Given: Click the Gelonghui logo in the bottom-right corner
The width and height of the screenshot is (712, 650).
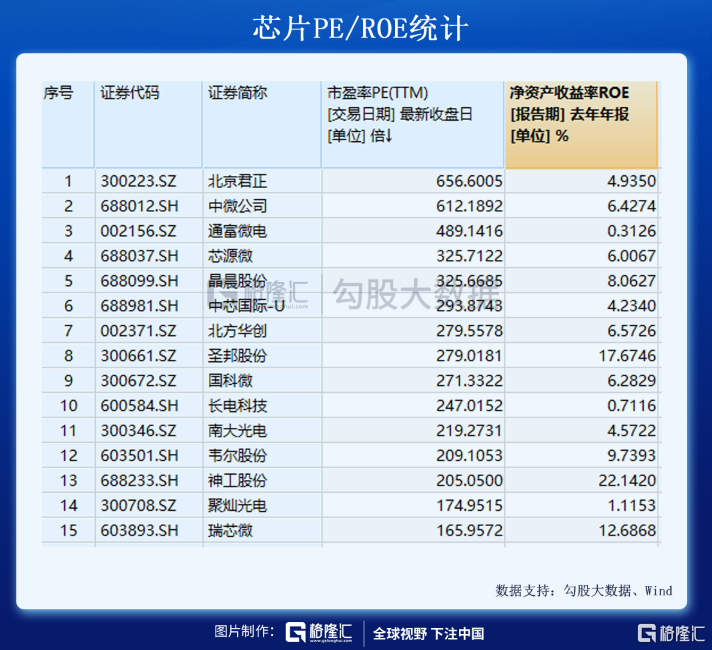Looking at the screenshot, I should 671,632.
